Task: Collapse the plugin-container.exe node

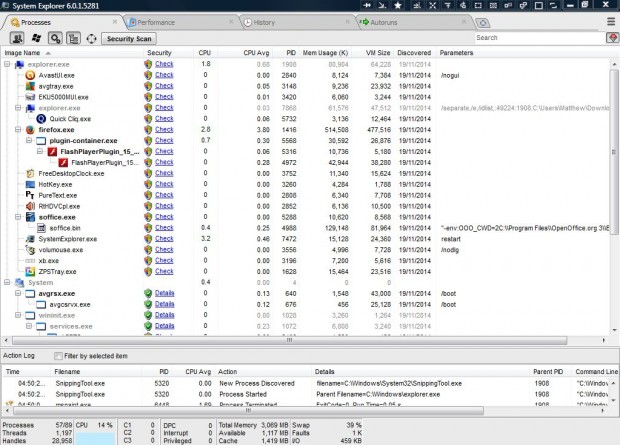Action: tap(29, 140)
